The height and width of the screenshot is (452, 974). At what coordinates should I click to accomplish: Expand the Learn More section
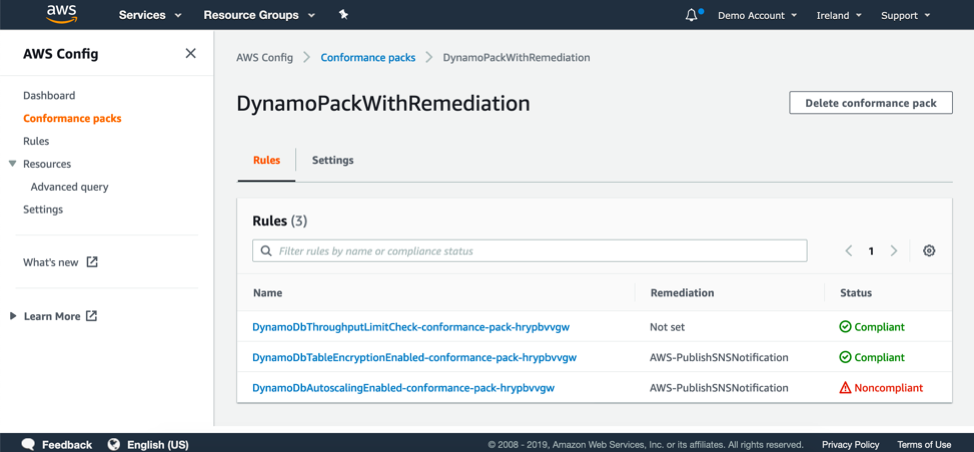(x=13, y=316)
